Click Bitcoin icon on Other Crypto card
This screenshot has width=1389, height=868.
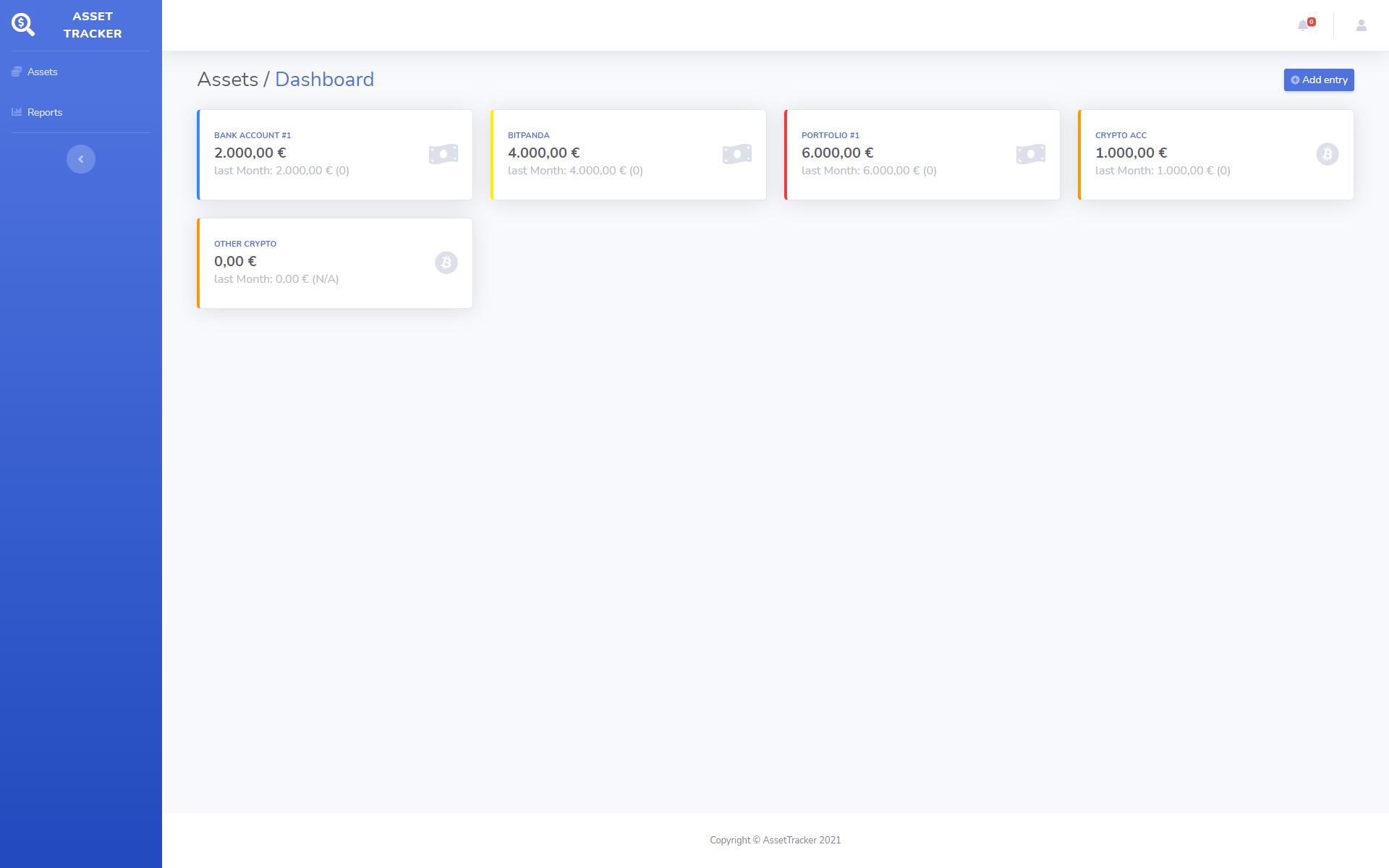click(x=446, y=263)
